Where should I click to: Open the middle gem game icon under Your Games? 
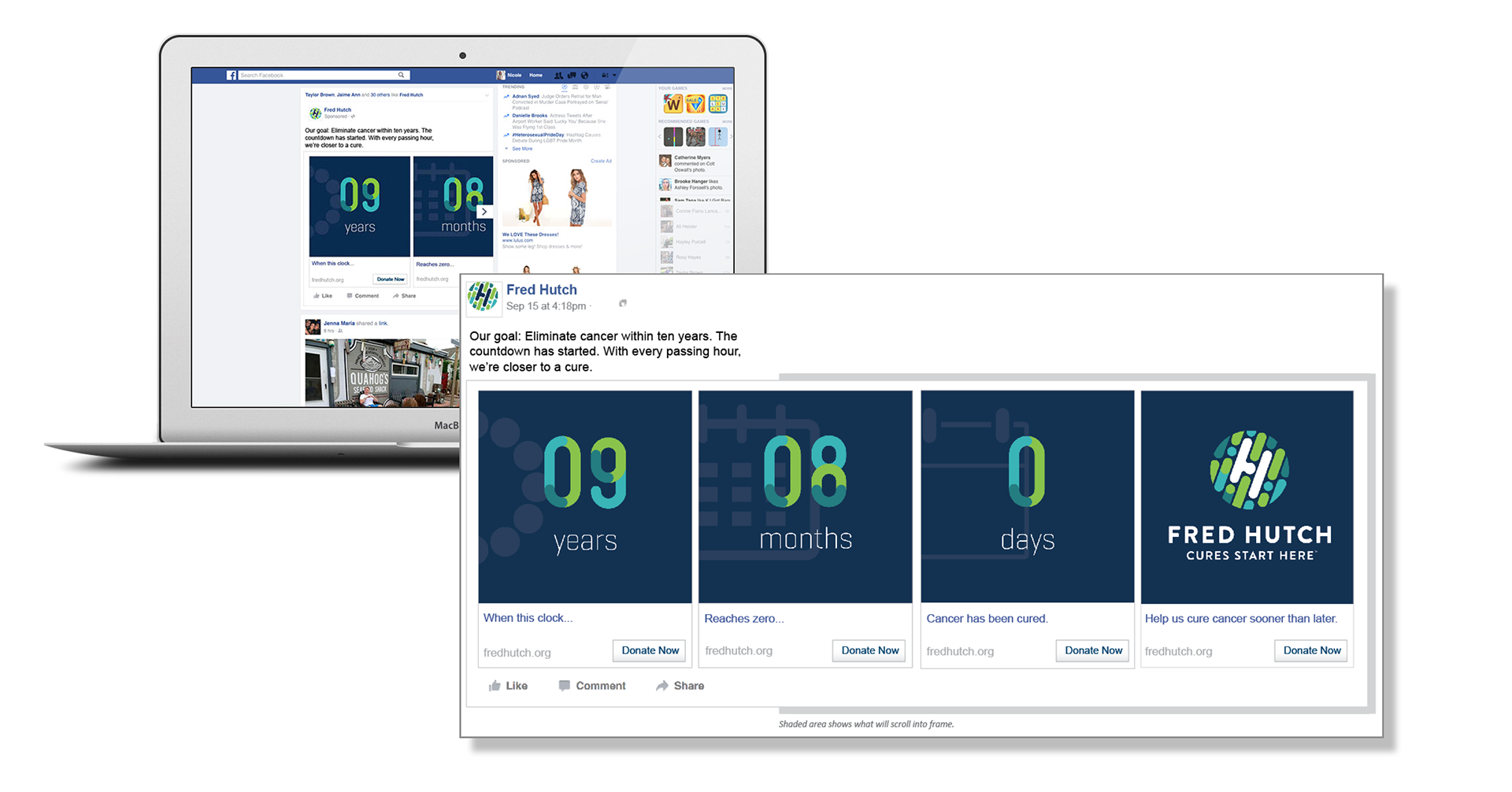(x=695, y=104)
